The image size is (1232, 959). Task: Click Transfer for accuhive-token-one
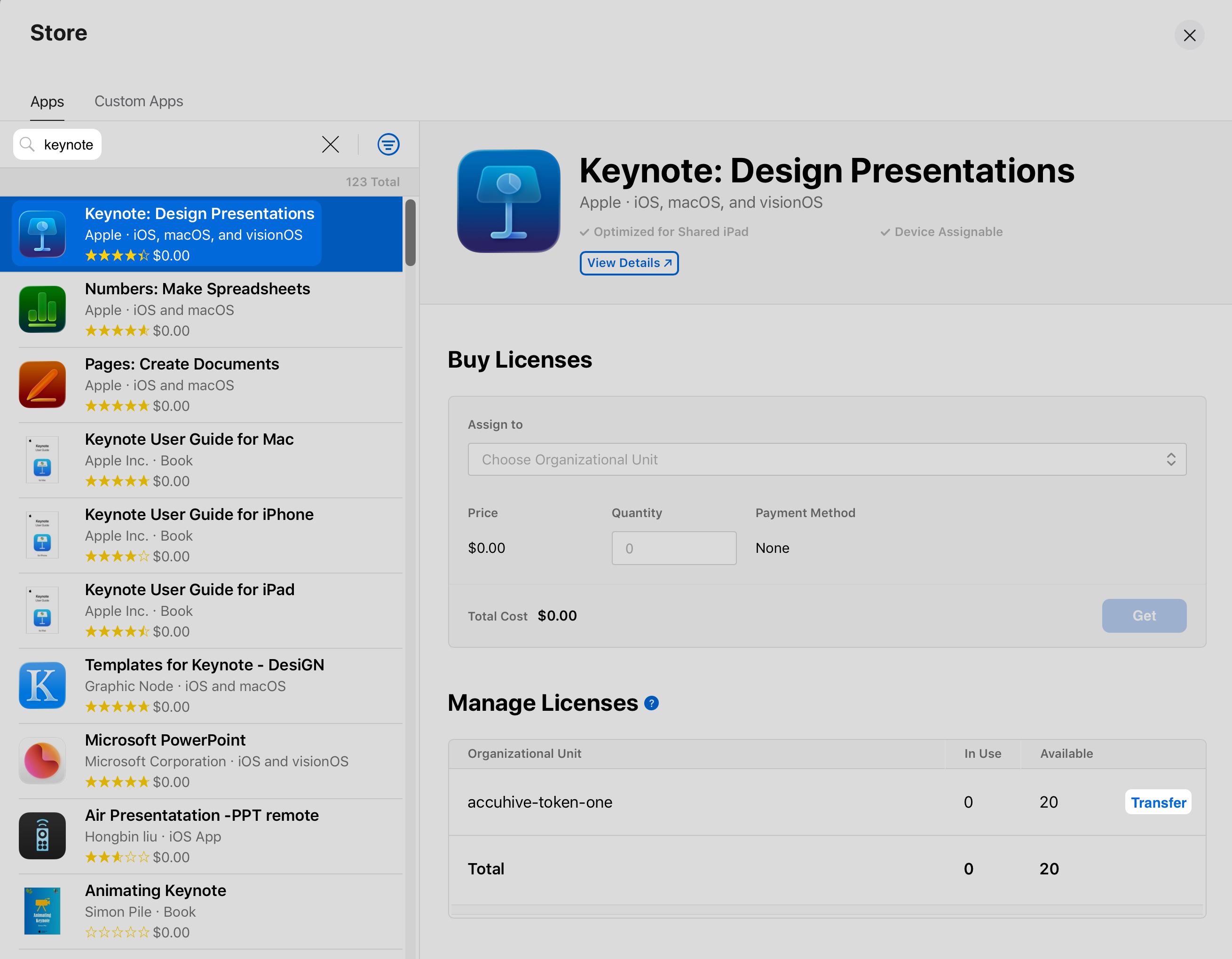tap(1158, 802)
